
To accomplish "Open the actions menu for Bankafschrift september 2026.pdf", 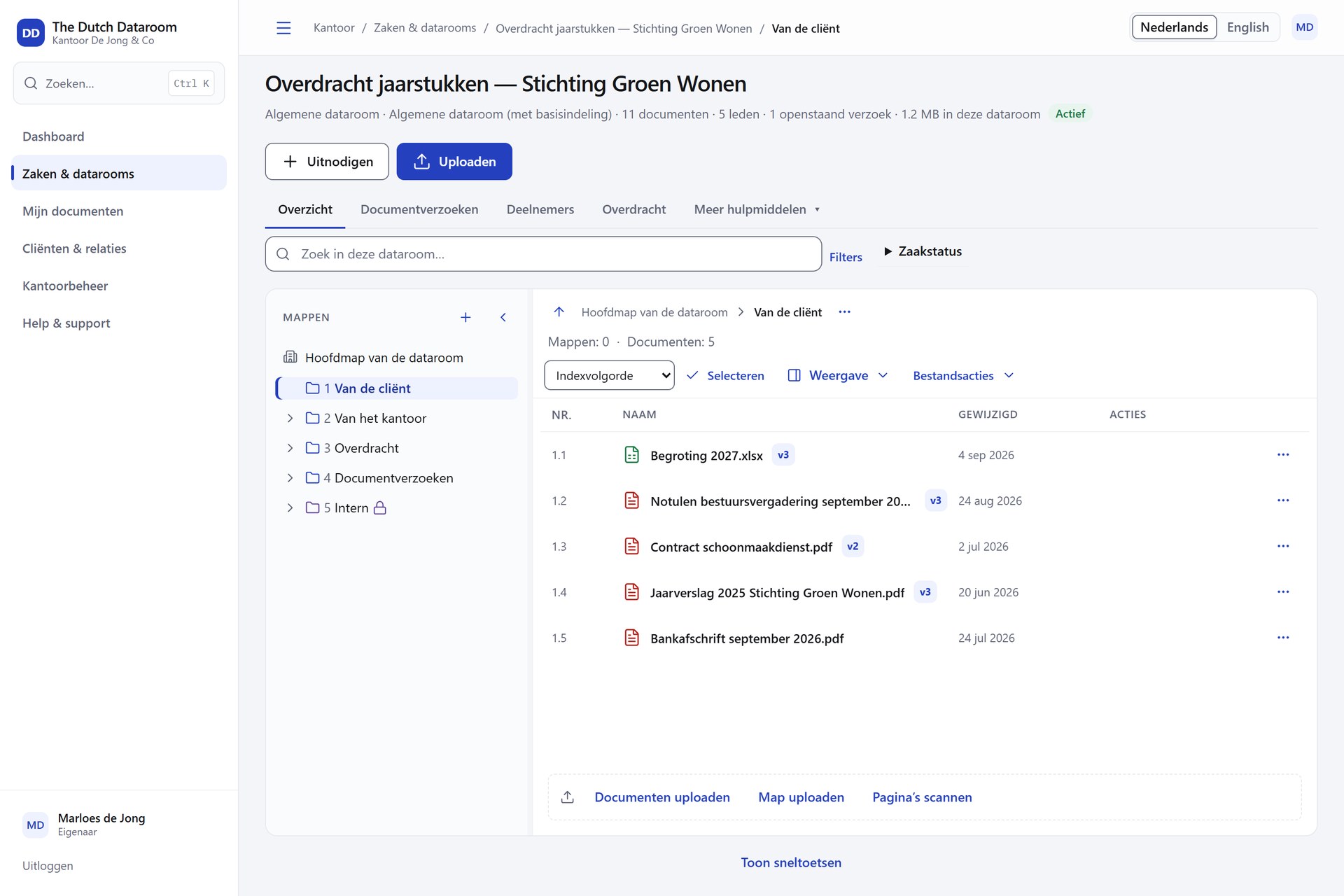I will click(1283, 638).
